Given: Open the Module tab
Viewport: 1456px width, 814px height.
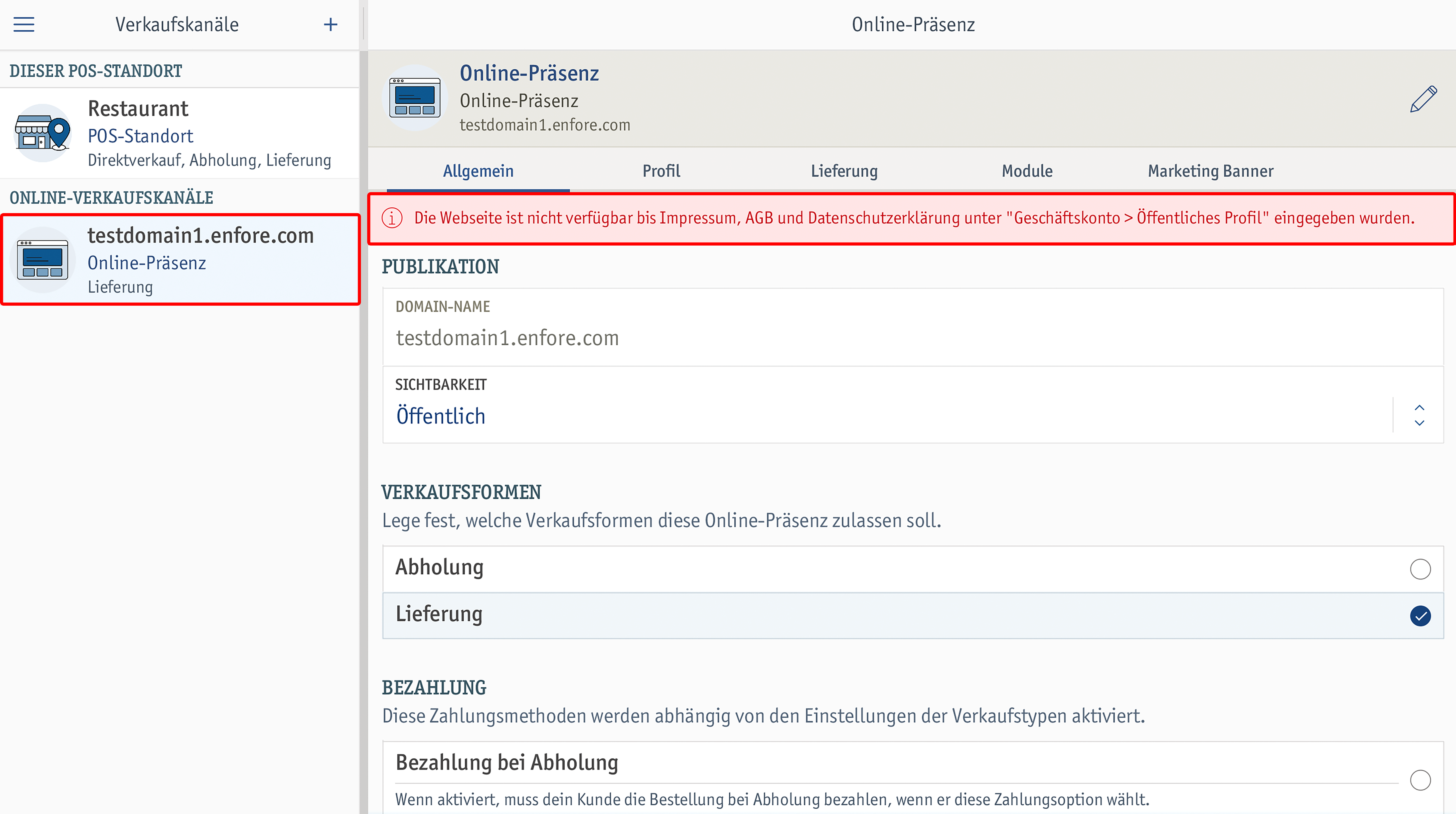Looking at the screenshot, I should click(x=1027, y=171).
